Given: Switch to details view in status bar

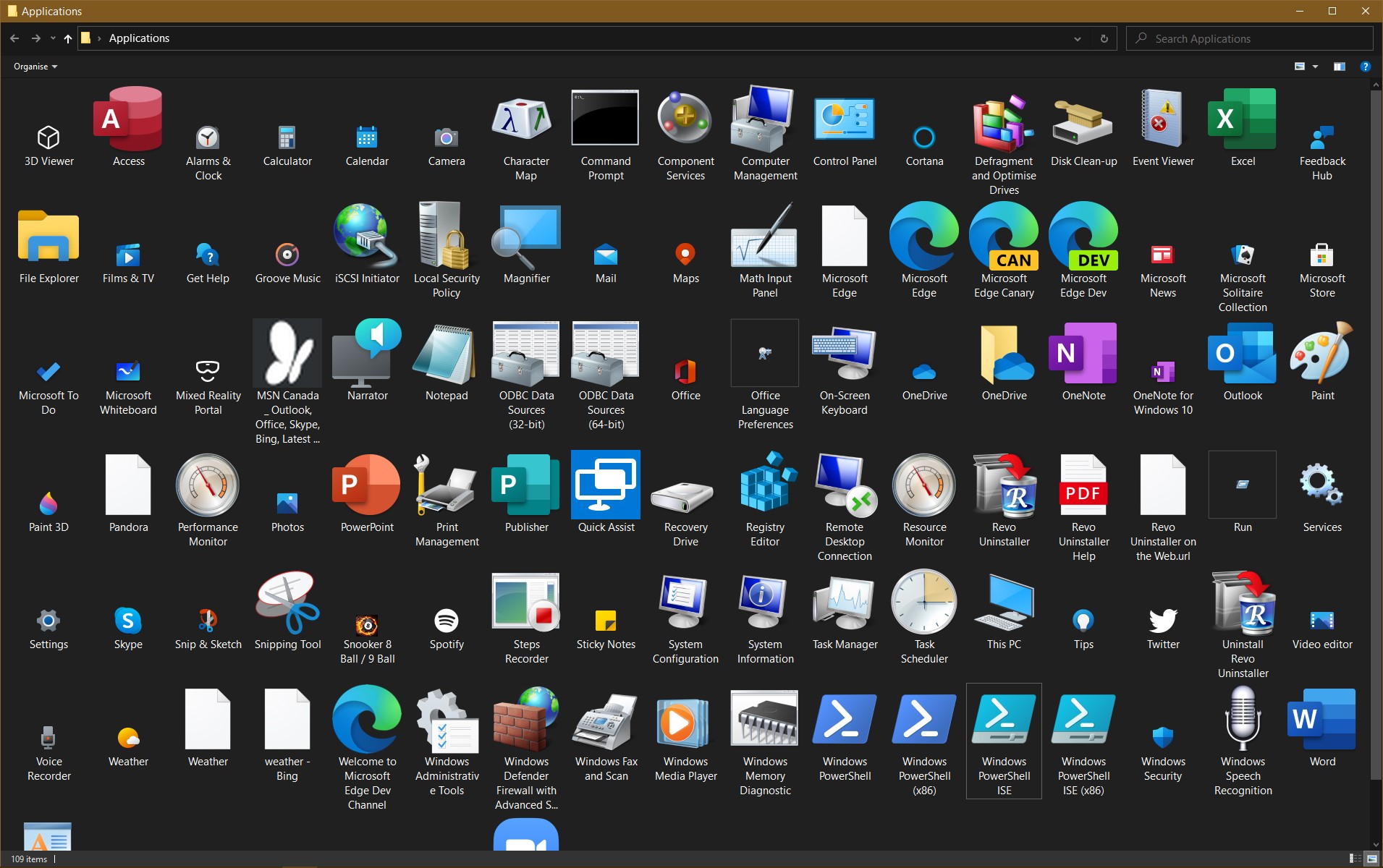Looking at the screenshot, I should pos(1355,859).
